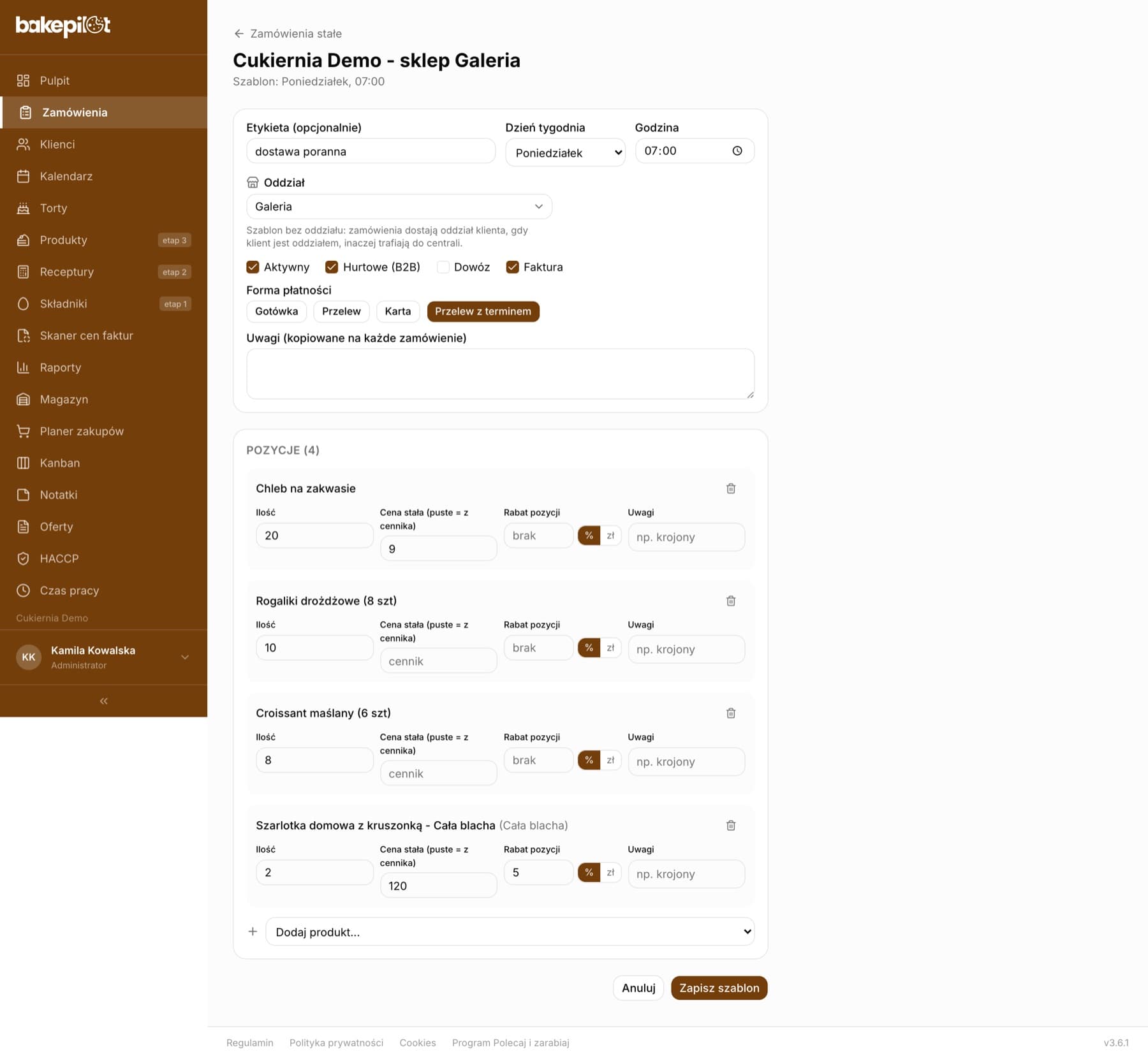Select Gotówka payment method
Viewport: 1148px width, 1059px height.
click(276, 311)
